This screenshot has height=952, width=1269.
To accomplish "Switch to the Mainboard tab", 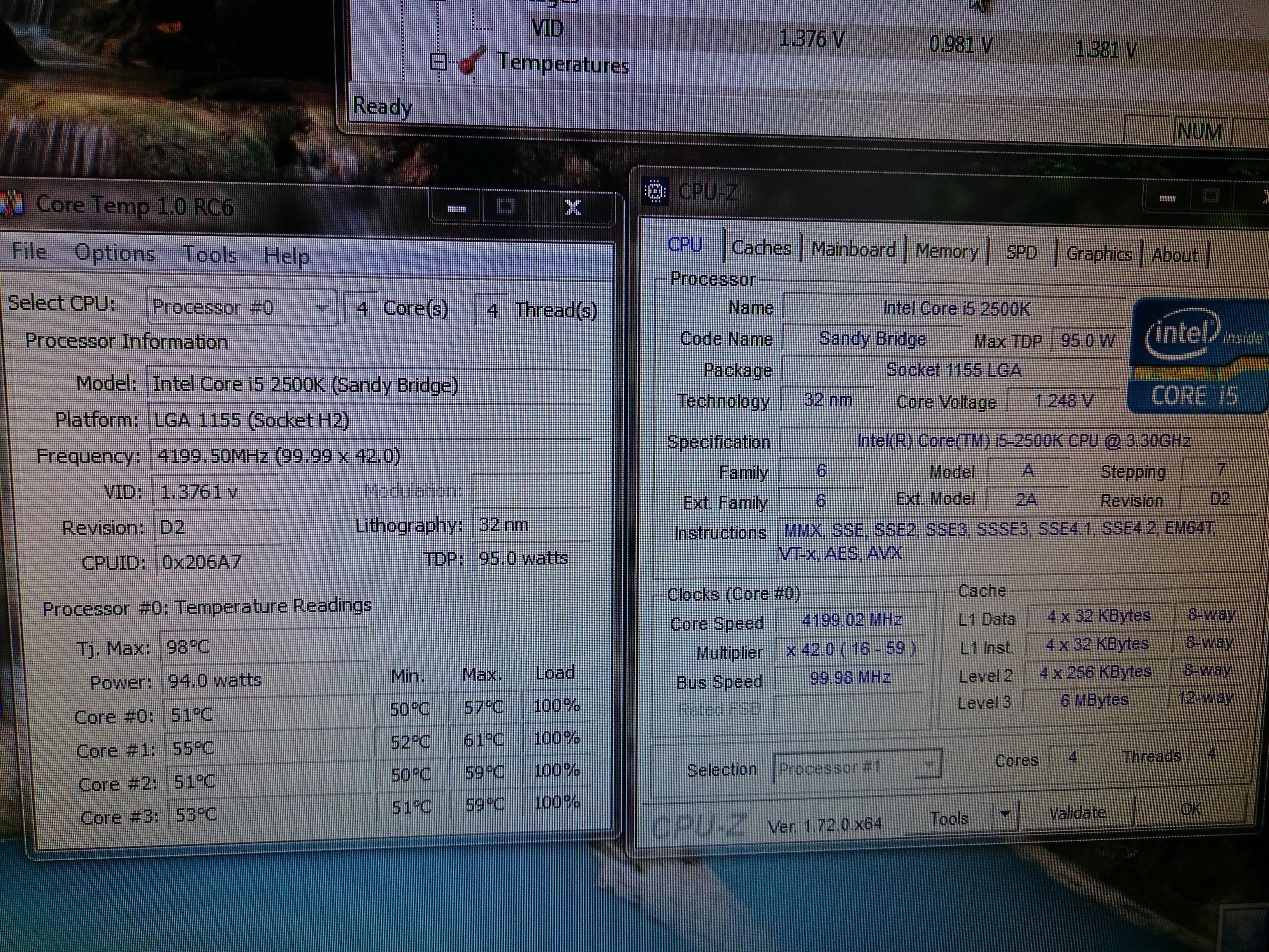I will coord(853,250).
